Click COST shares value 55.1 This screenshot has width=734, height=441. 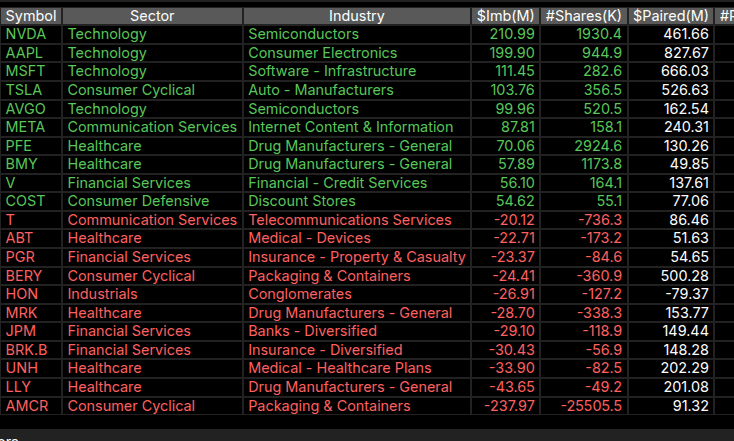pos(584,201)
